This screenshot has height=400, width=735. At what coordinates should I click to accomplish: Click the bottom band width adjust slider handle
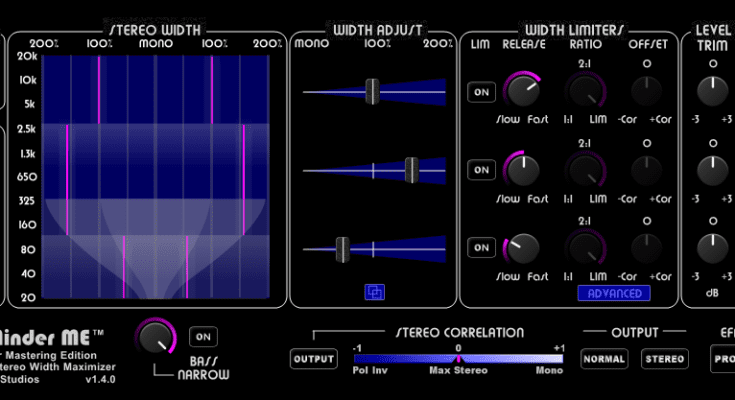tap(342, 247)
